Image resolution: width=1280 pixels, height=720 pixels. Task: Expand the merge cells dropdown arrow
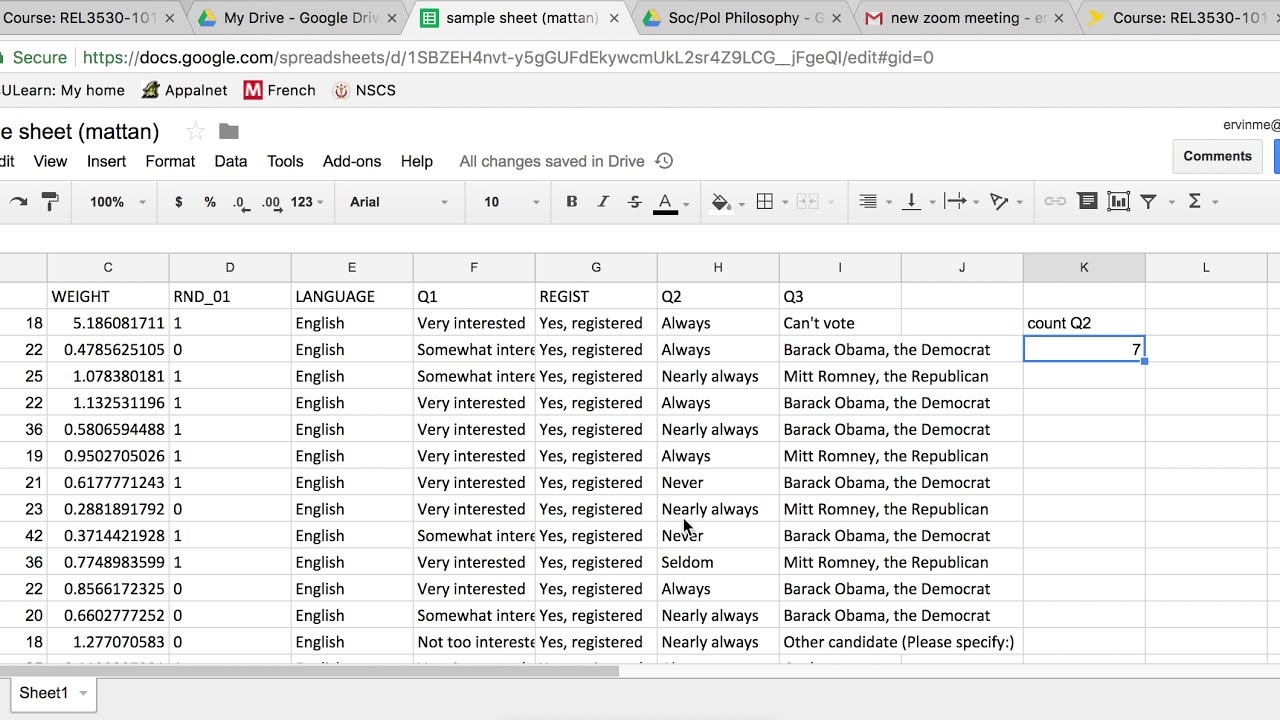(x=829, y=203)
